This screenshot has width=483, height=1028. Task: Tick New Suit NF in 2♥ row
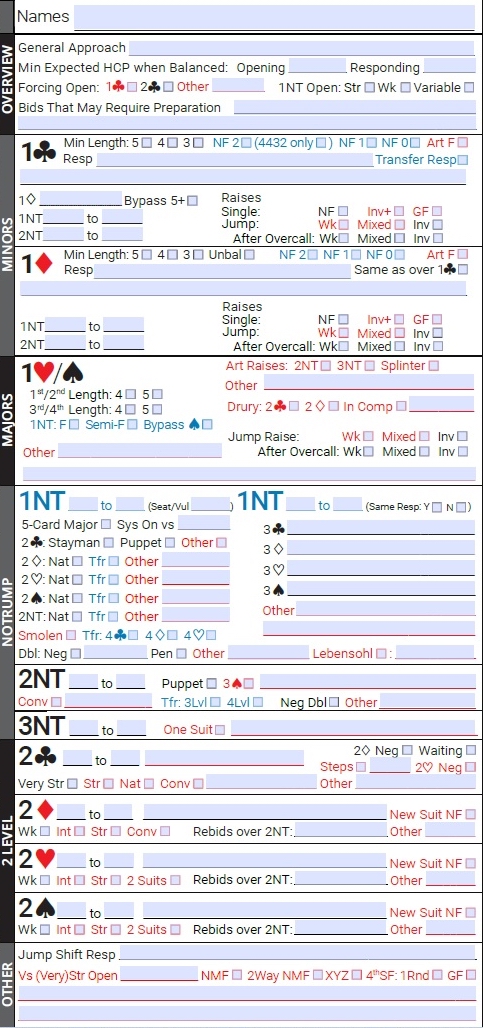pos(471,863)
